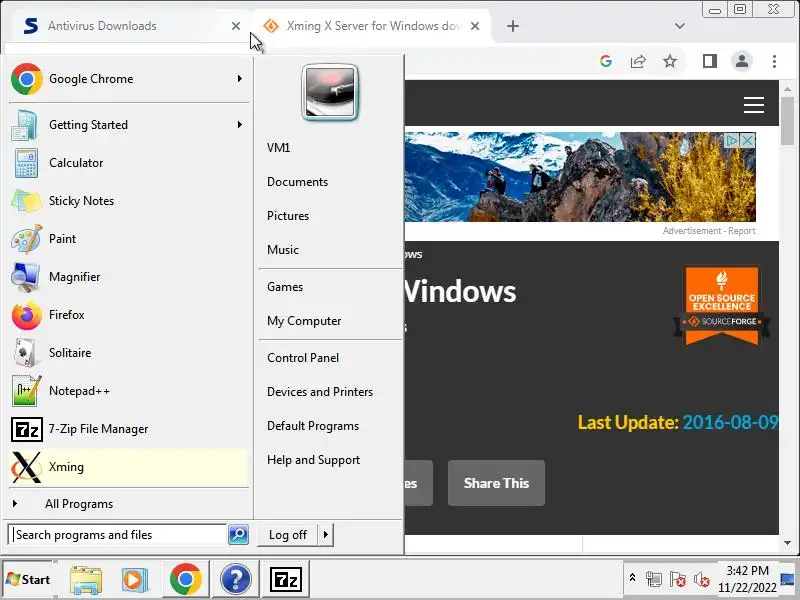Click the muted volume tray icon
The width and height of the screenshot is (800, 600).
[x=702, y=580]
